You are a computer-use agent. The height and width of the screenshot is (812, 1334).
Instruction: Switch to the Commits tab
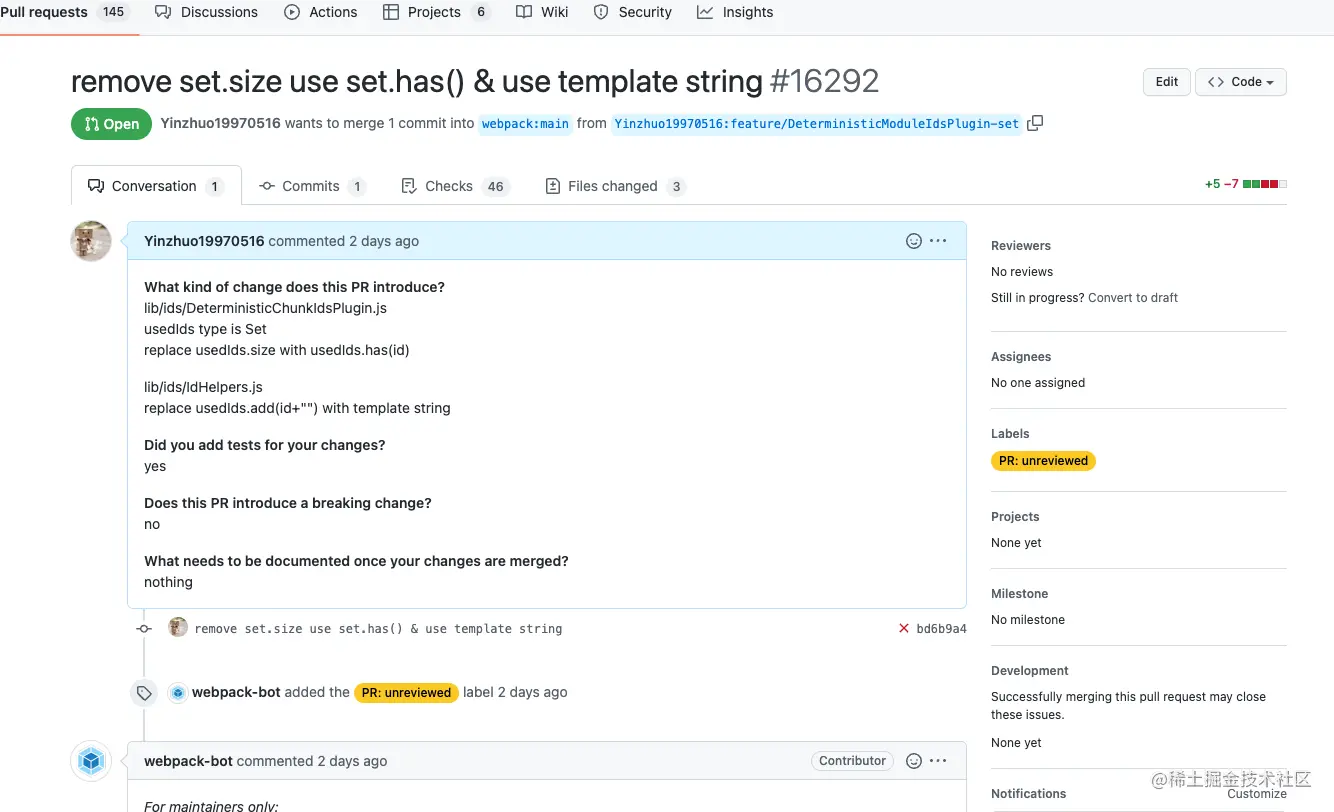(x=311, y=186)
